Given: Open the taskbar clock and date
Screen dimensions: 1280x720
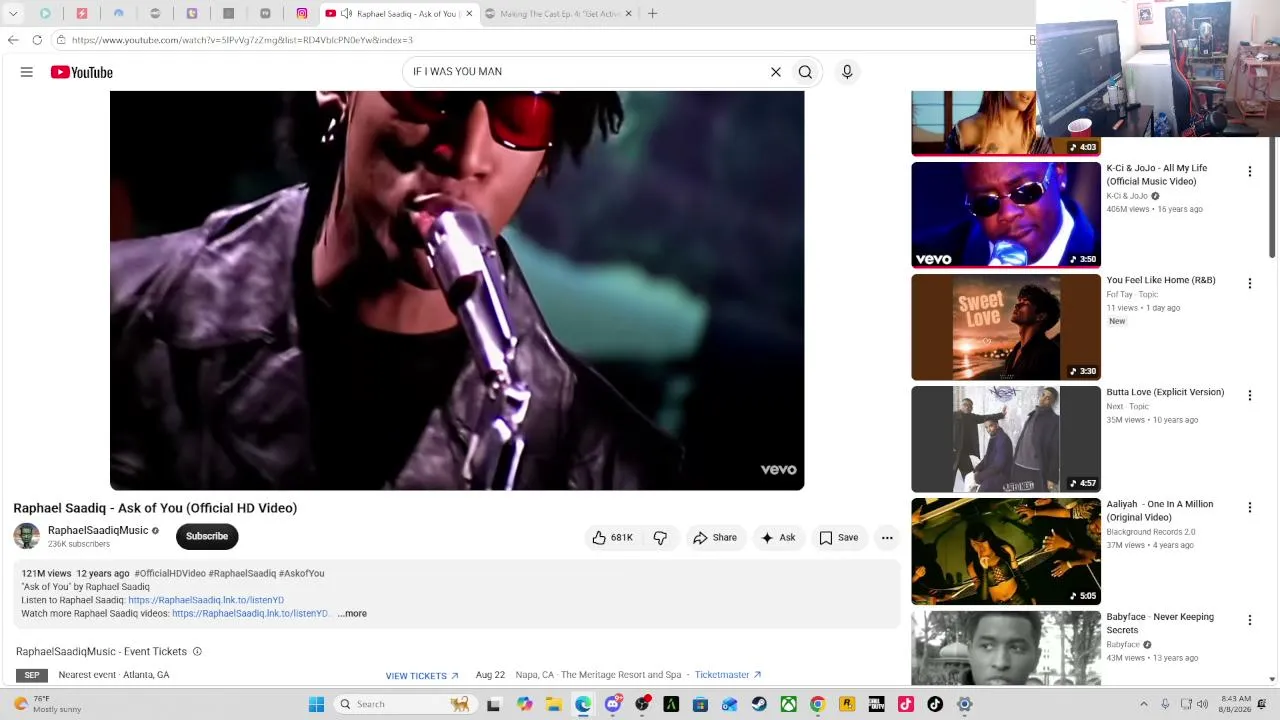Looking at the screenshot, I should pos(1236,704).
